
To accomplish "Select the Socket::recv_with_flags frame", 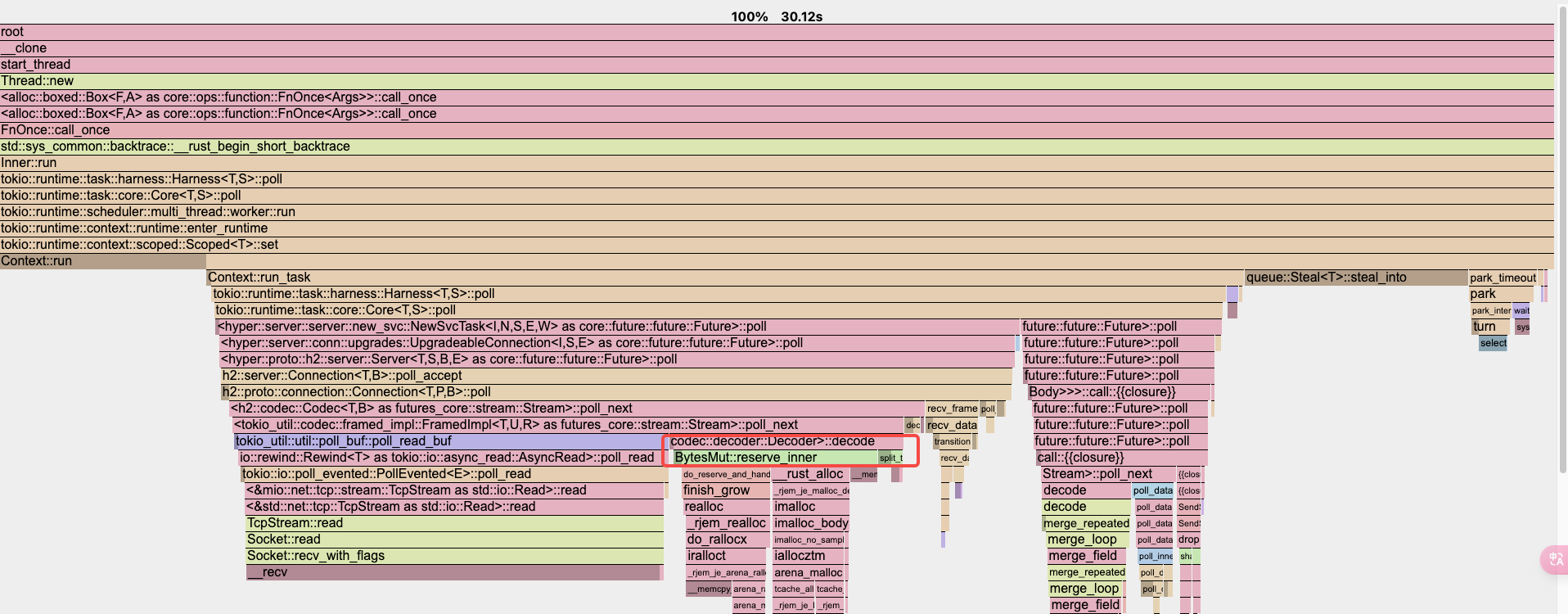I will (454, 556).
